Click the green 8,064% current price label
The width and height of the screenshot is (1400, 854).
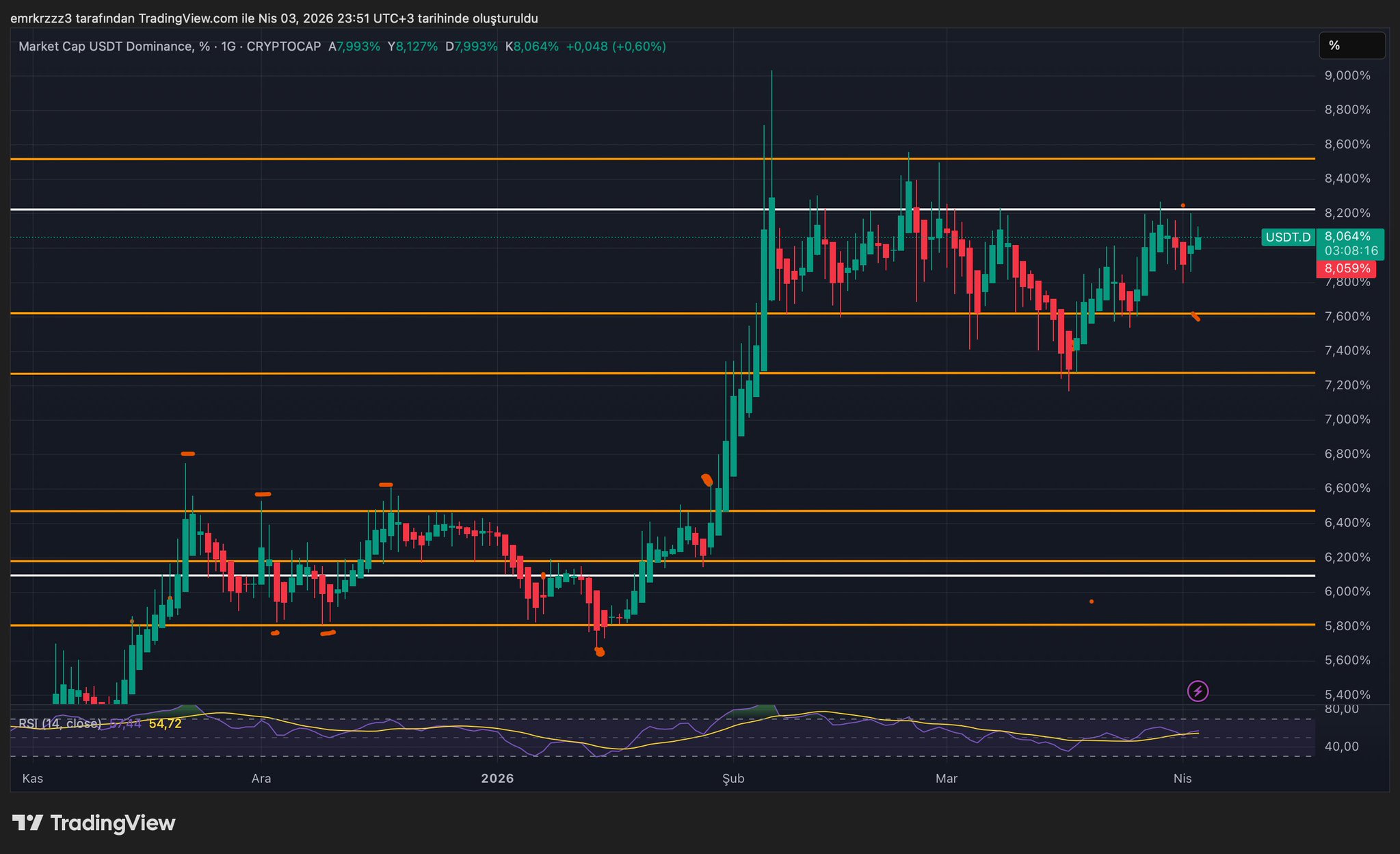point(1347,237)
